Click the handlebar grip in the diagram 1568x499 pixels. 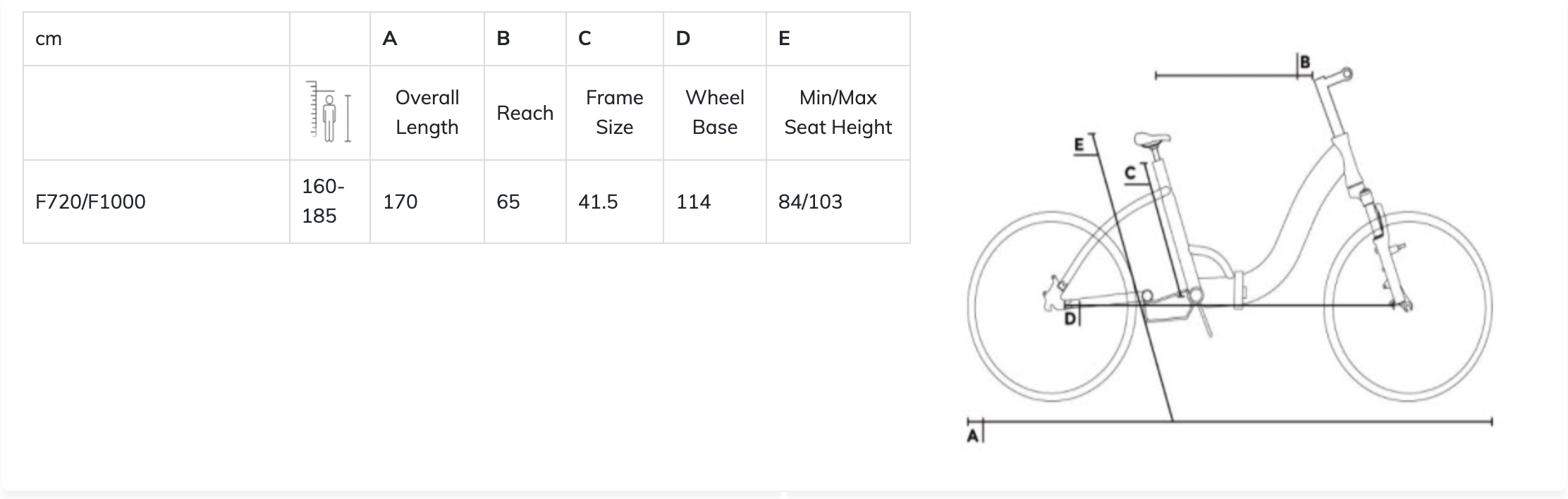coord(1347,73)
